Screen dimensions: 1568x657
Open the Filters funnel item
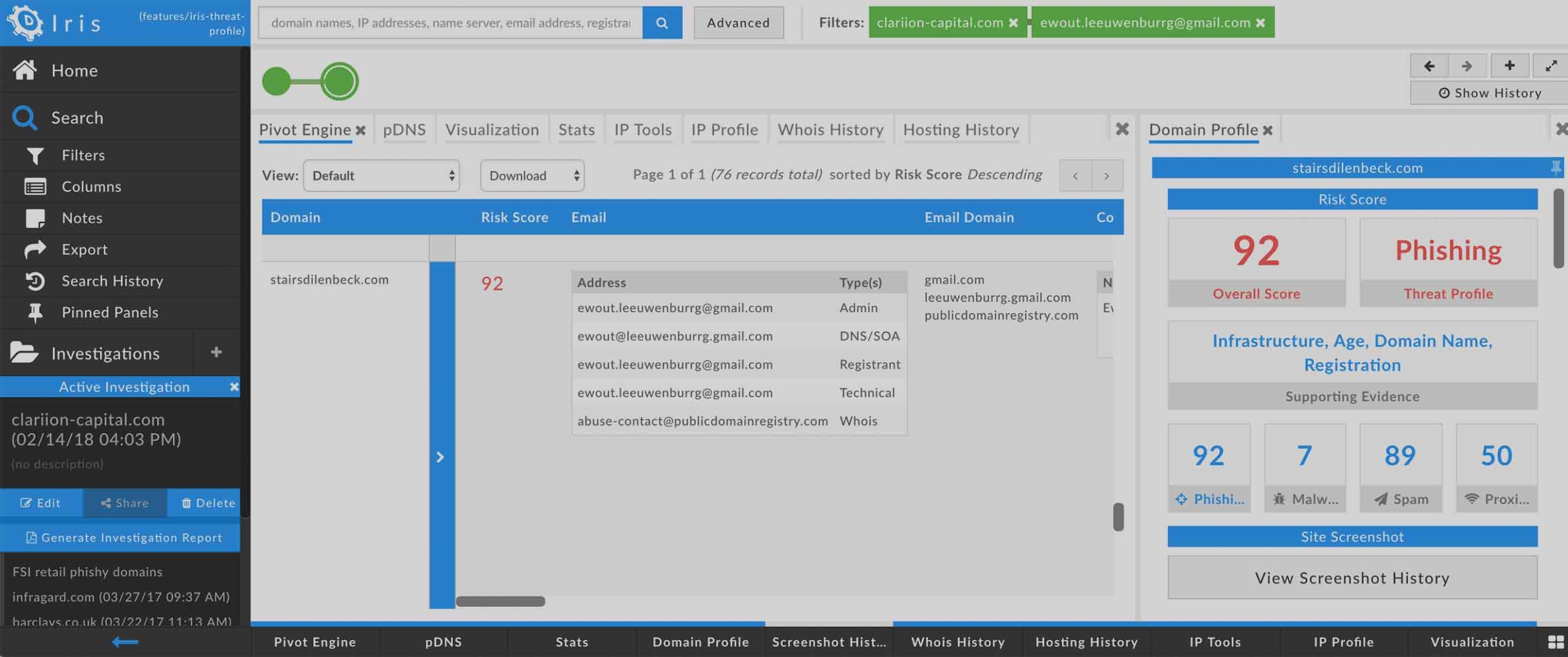120,155
